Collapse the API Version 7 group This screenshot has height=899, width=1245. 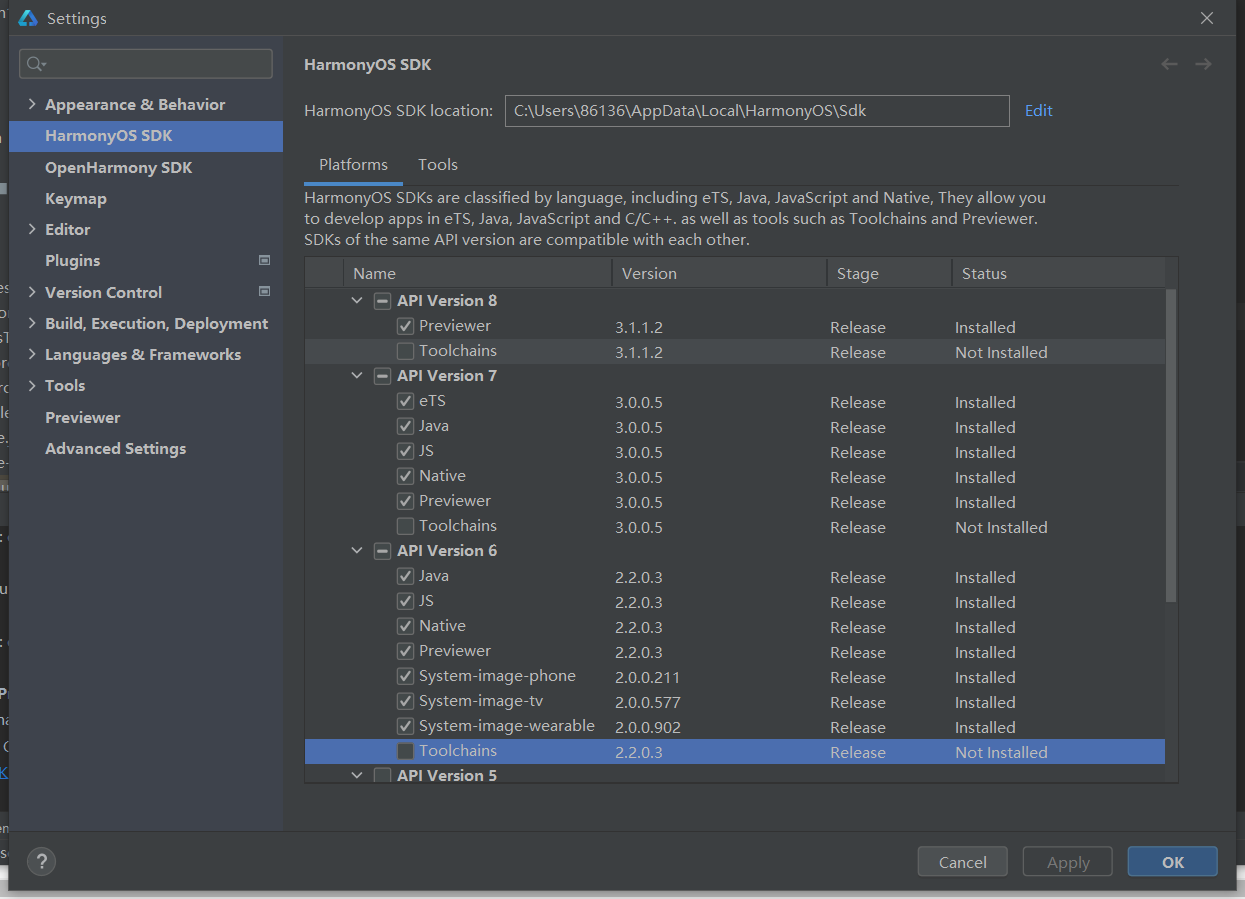coord(357,376)
